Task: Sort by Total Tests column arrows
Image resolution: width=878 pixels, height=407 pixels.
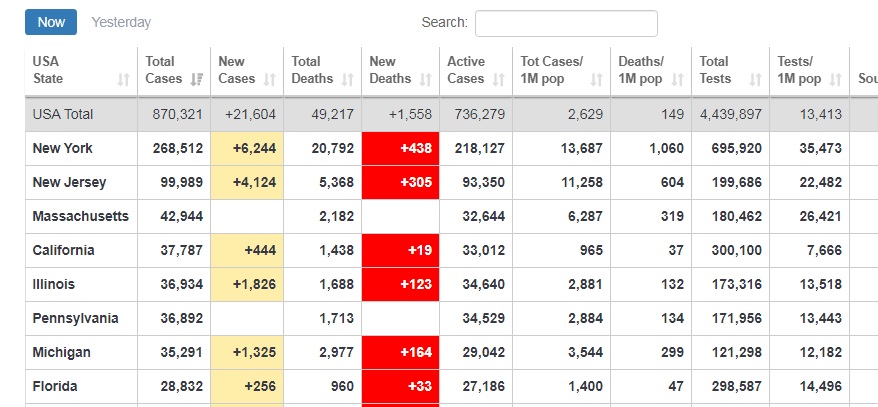Action: click(755, 80)
